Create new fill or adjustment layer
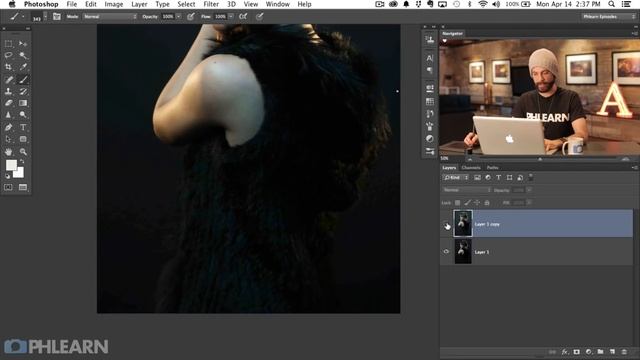The image size is (640, 360). tap(588, 352)
